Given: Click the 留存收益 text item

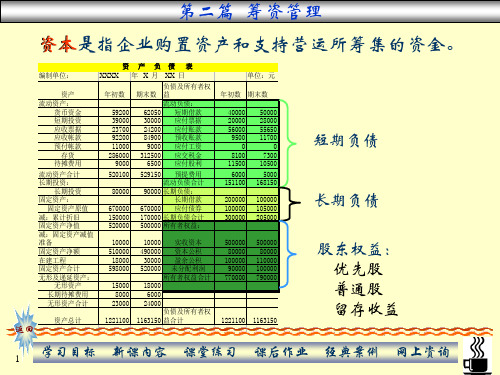Looking at the screenshot, I should point(366,309).
